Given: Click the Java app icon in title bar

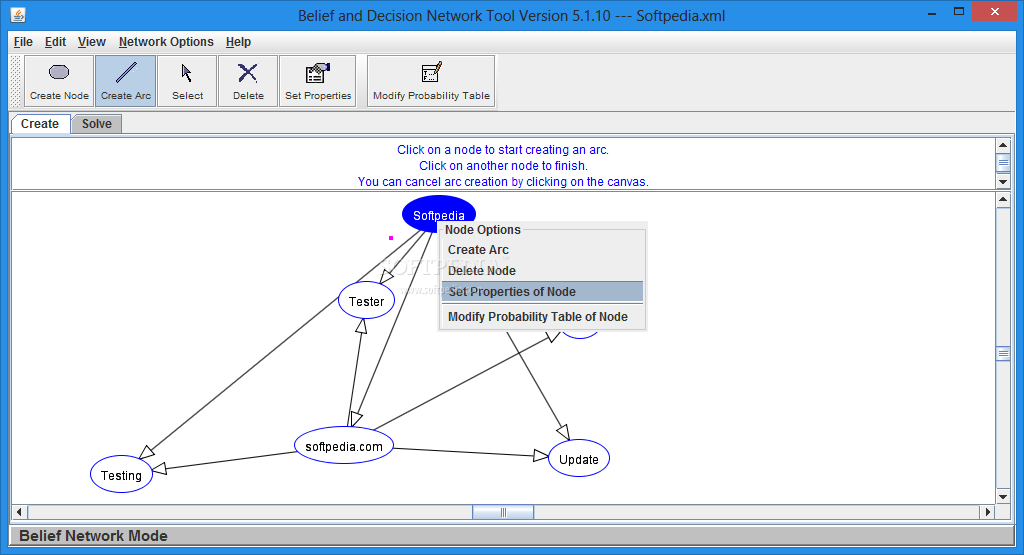Looking at the screenshot, I should coord(18,14).
